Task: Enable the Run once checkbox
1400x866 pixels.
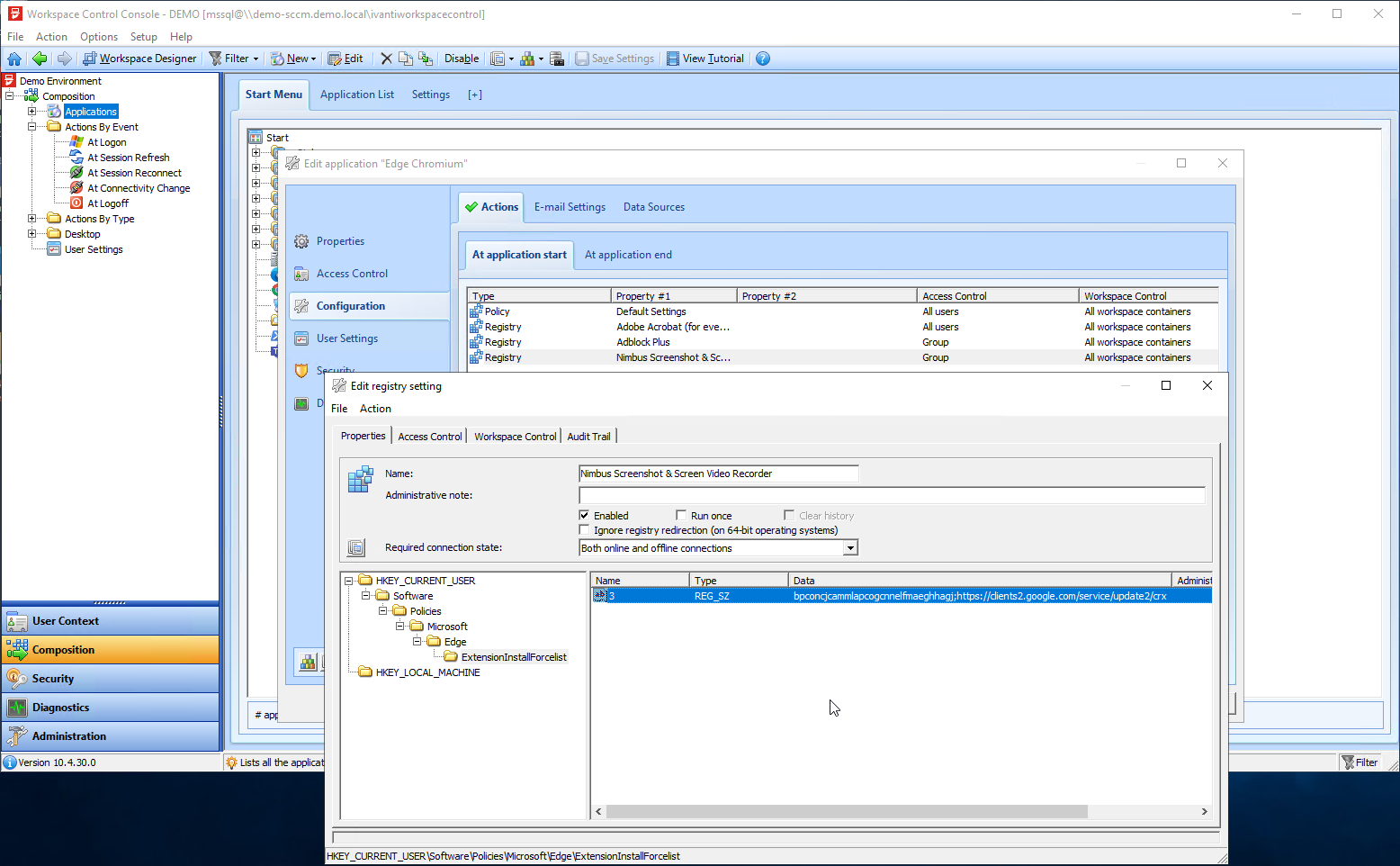Action: [x=682, y=516]
